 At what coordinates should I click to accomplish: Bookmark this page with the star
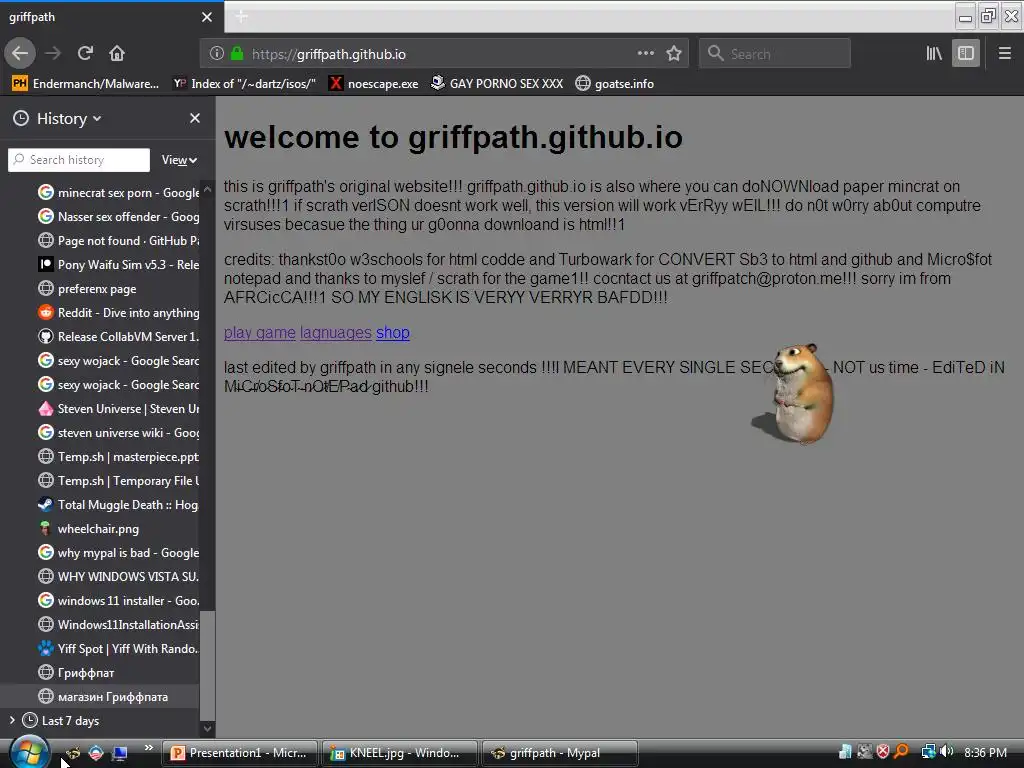(x=674, y=53)
